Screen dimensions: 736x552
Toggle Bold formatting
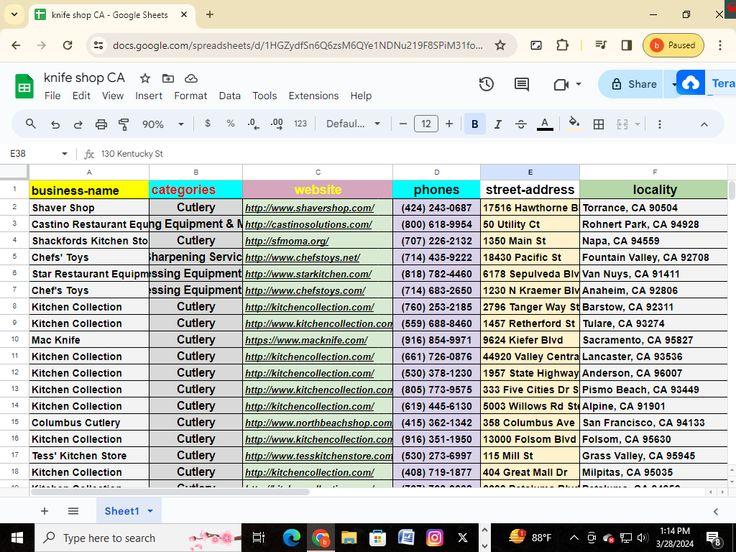click(474, 124)
